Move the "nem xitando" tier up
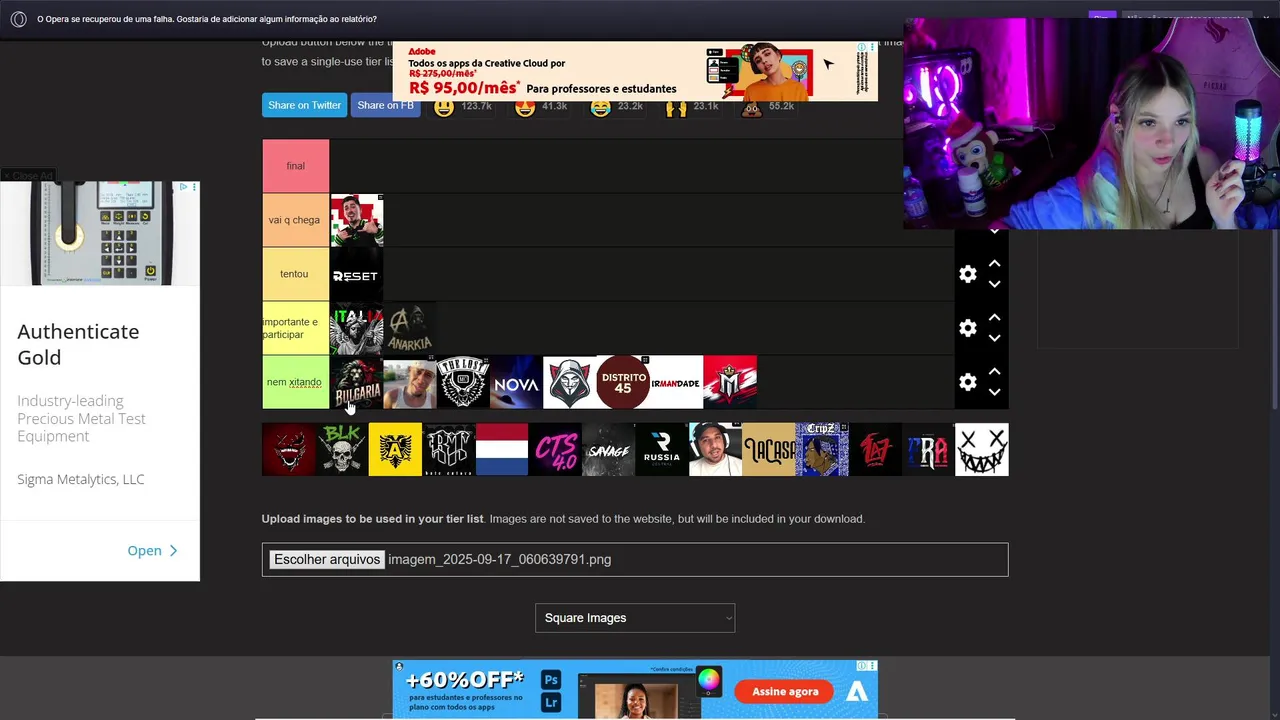 tap(994, 371)
